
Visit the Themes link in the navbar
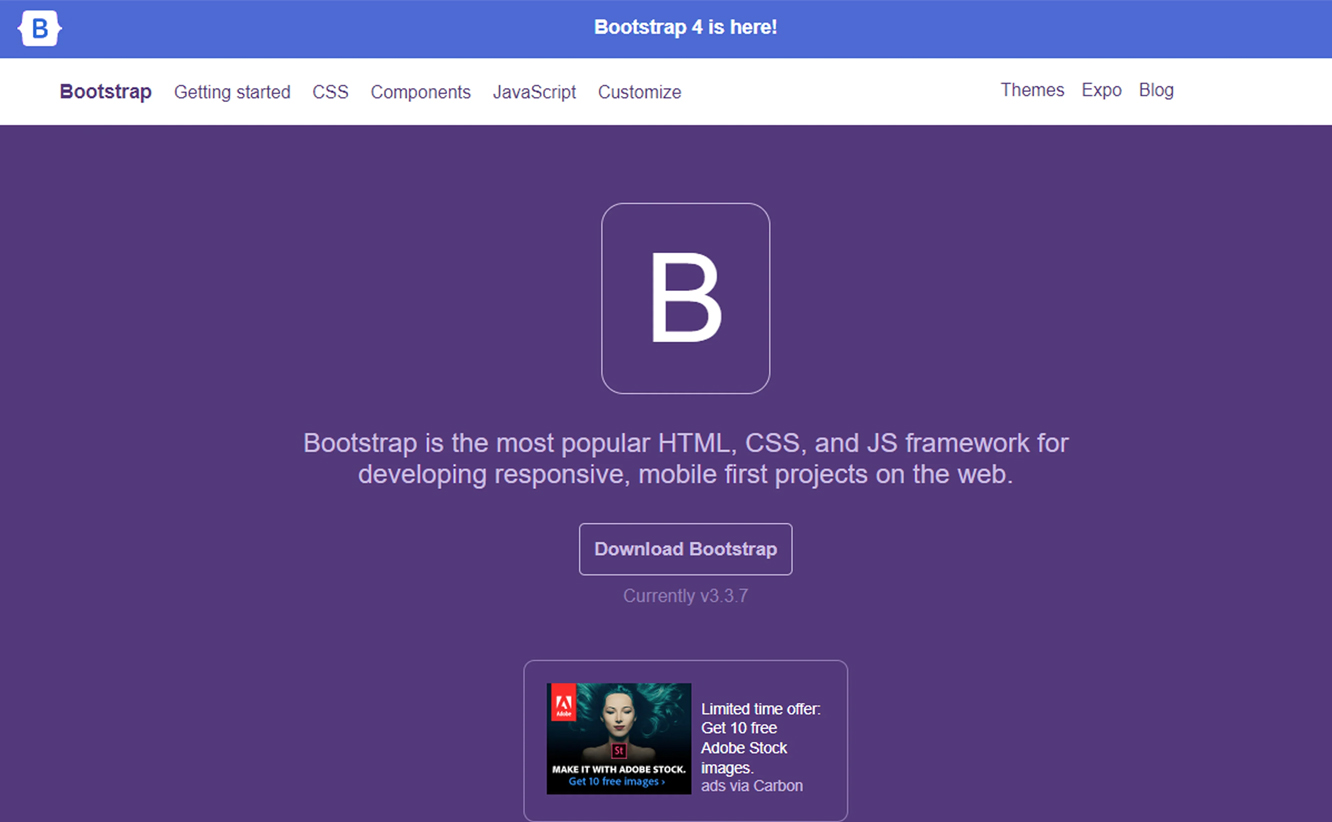(x=1032, y=90)
